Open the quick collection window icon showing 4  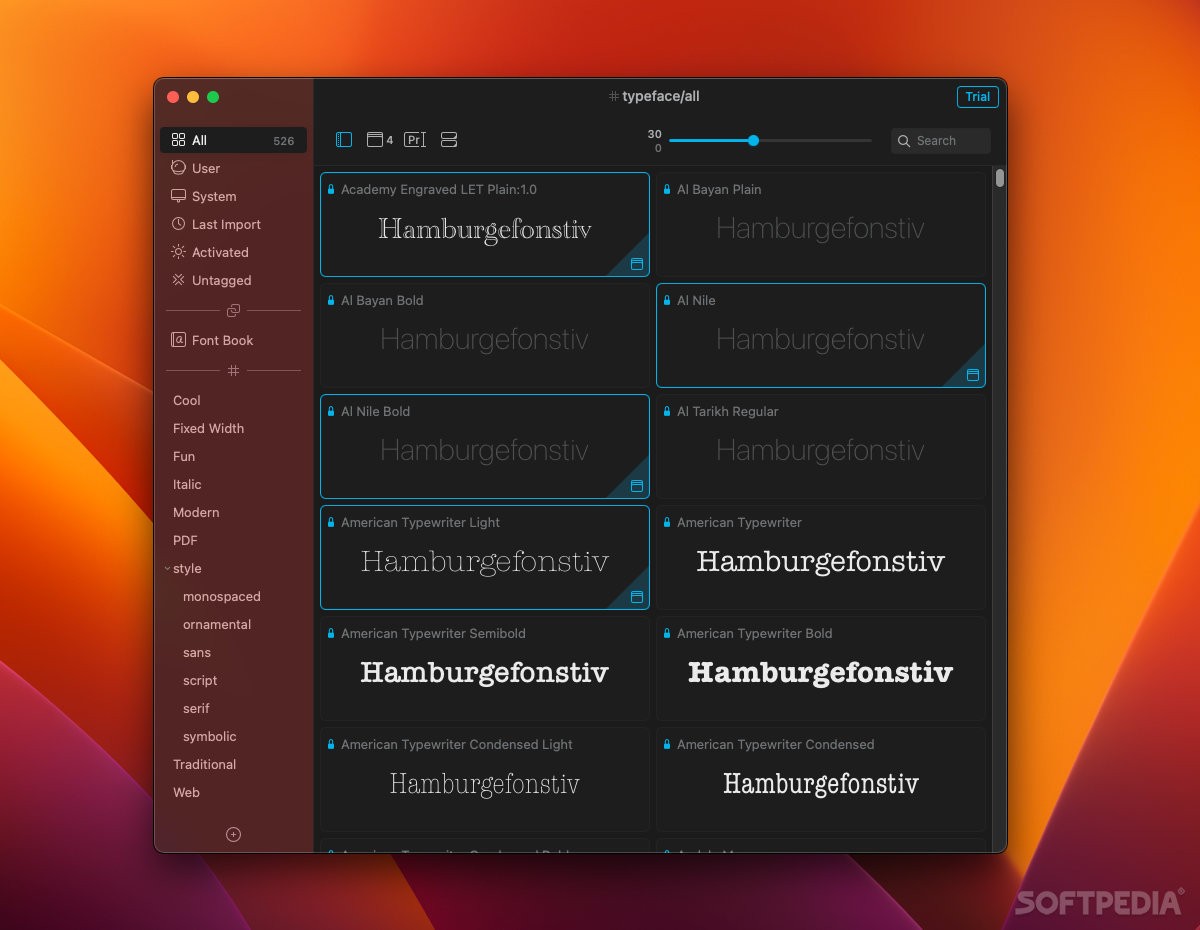[380, 140]
